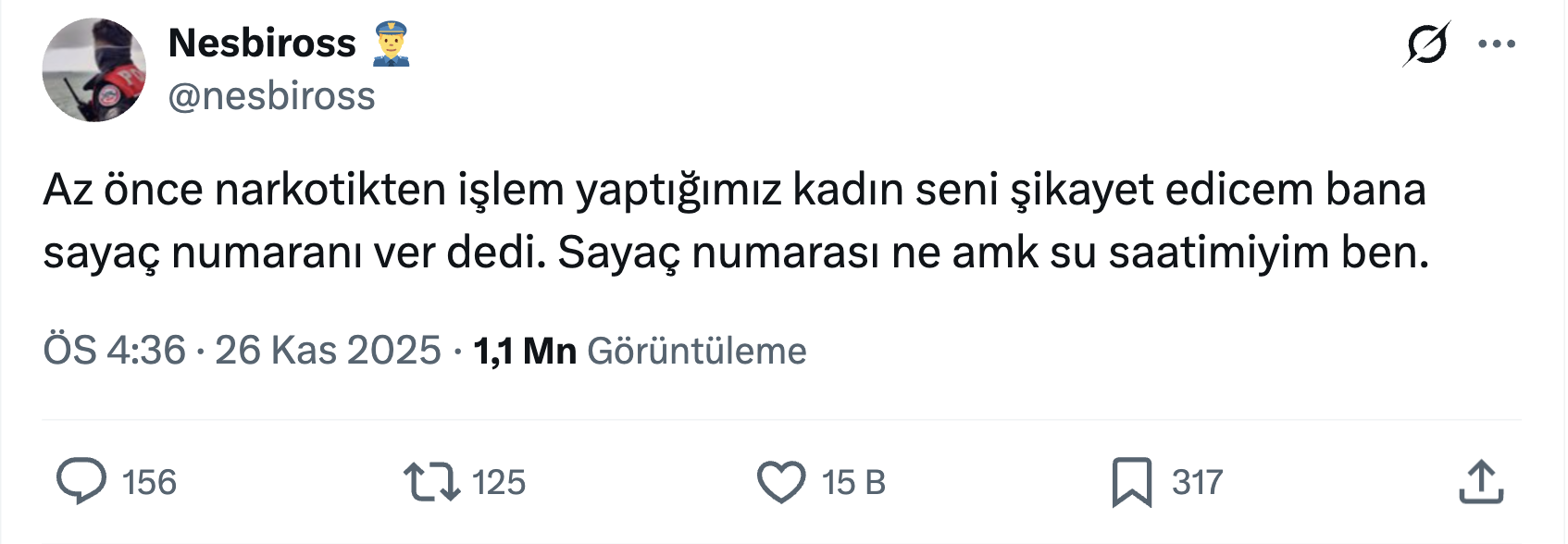Like the tweet with the heart icon
This screenshot has height=544, width=1568.
point(781,483)
